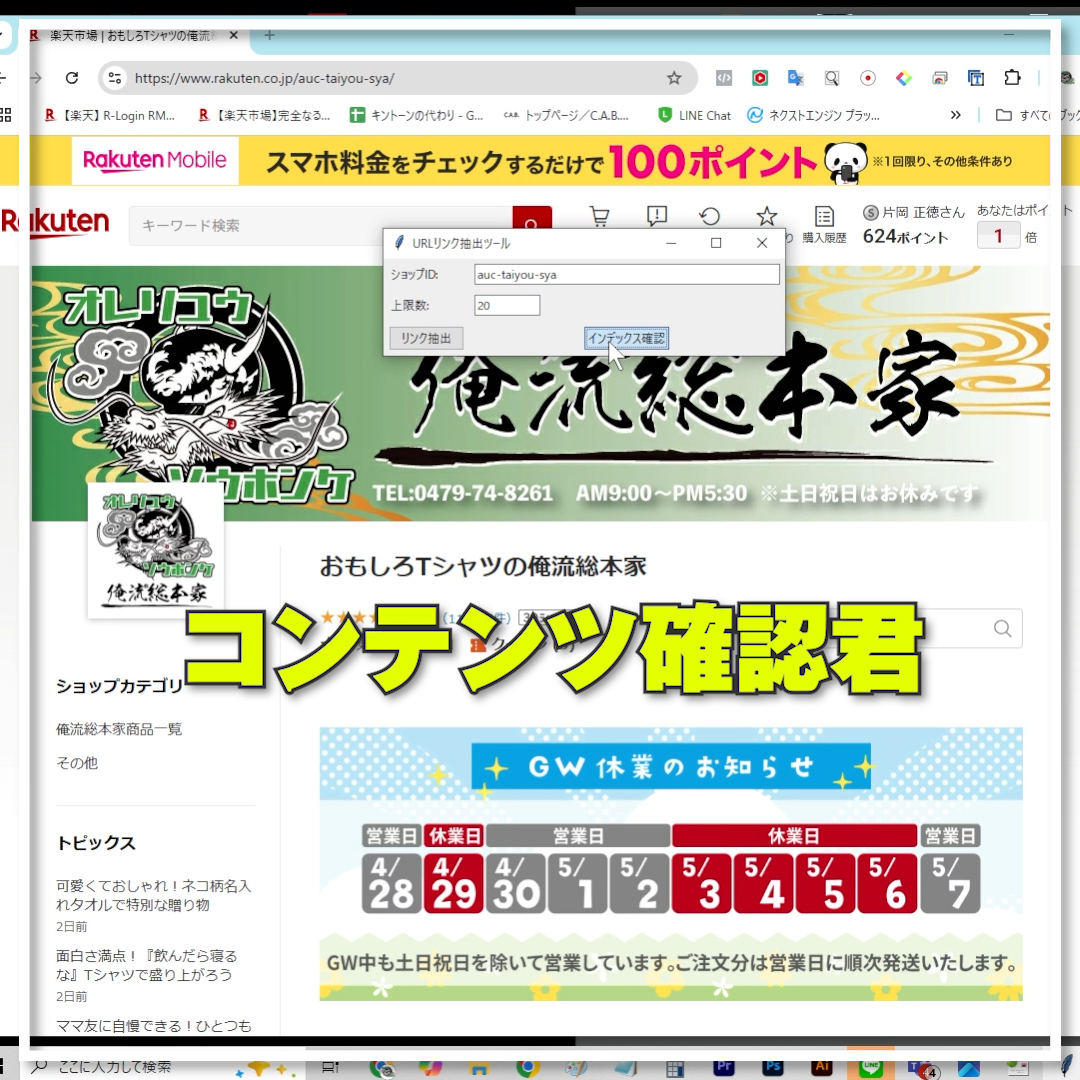This screenshot has width=1080, height=1080.
Task: Open site information icon beside URL
Action: (x=114, y=78)
